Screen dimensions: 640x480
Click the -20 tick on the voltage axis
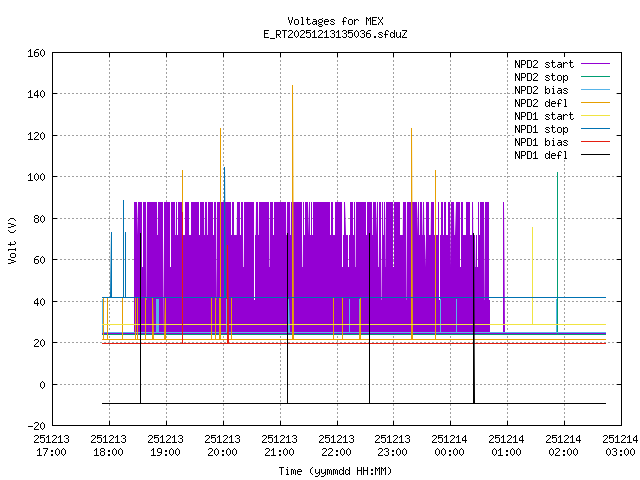(34, 426)
